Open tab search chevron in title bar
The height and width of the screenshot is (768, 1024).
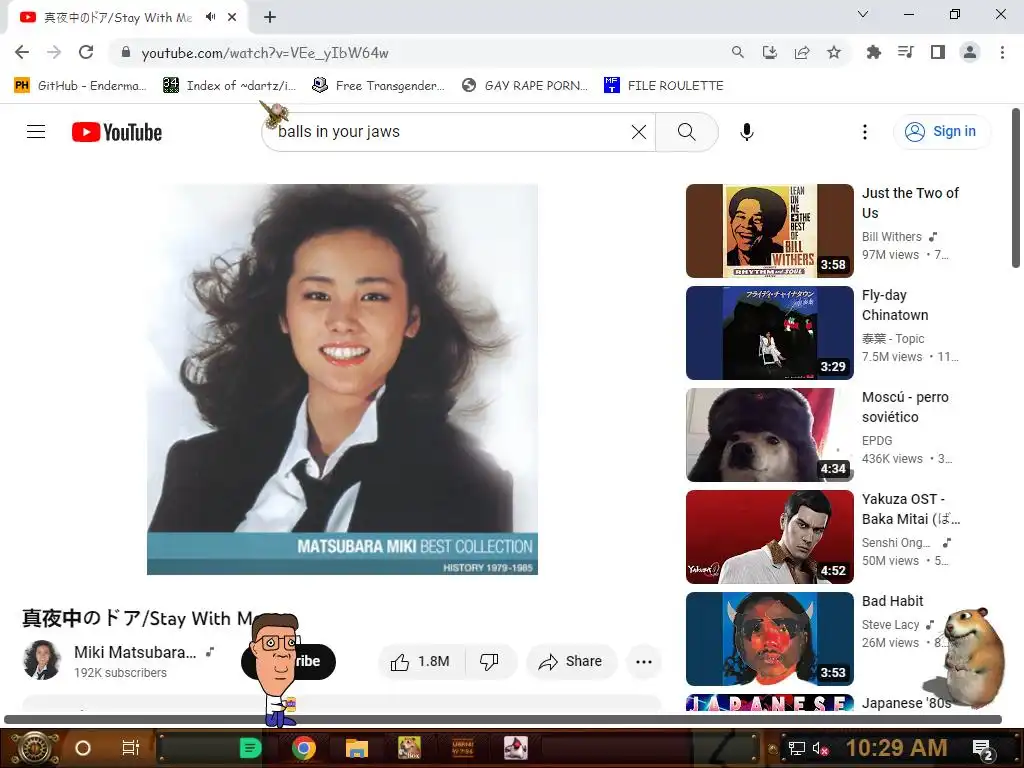pyautogui.click(x=863, y=14)
